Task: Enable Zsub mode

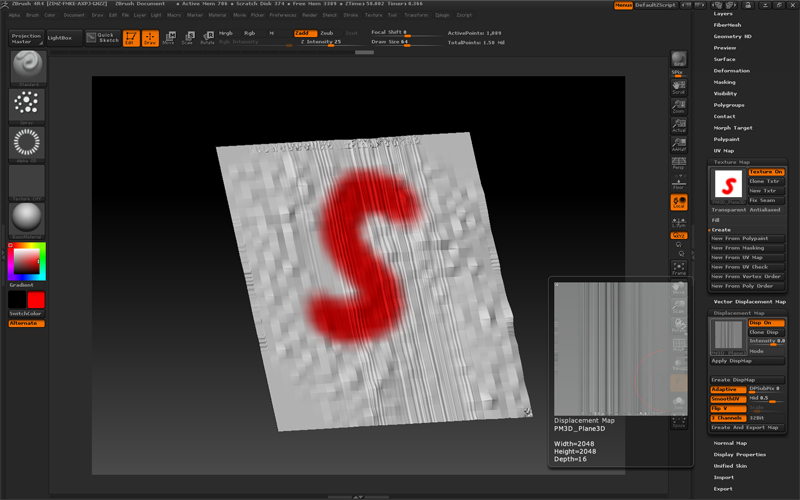Action: point(327,33)
